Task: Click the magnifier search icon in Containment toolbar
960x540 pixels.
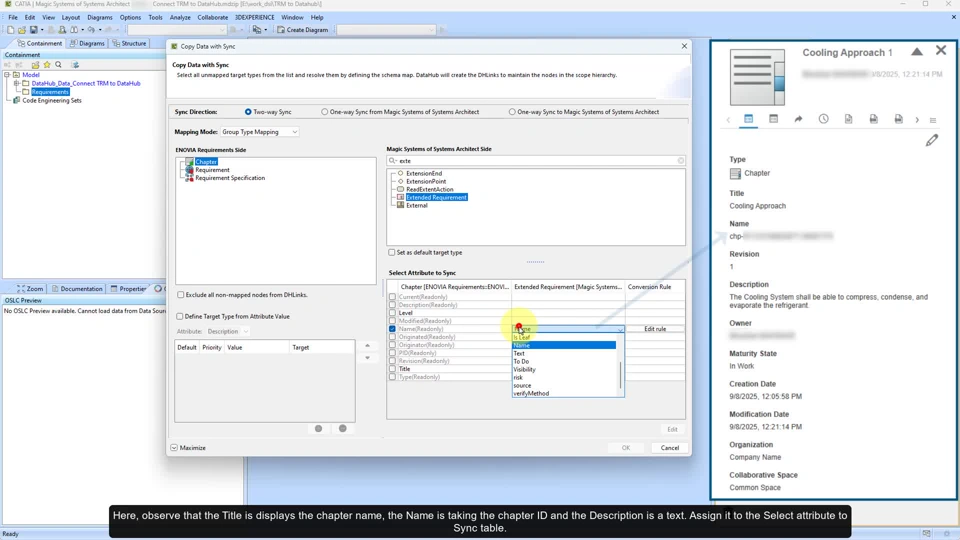Action: point(58,64)
